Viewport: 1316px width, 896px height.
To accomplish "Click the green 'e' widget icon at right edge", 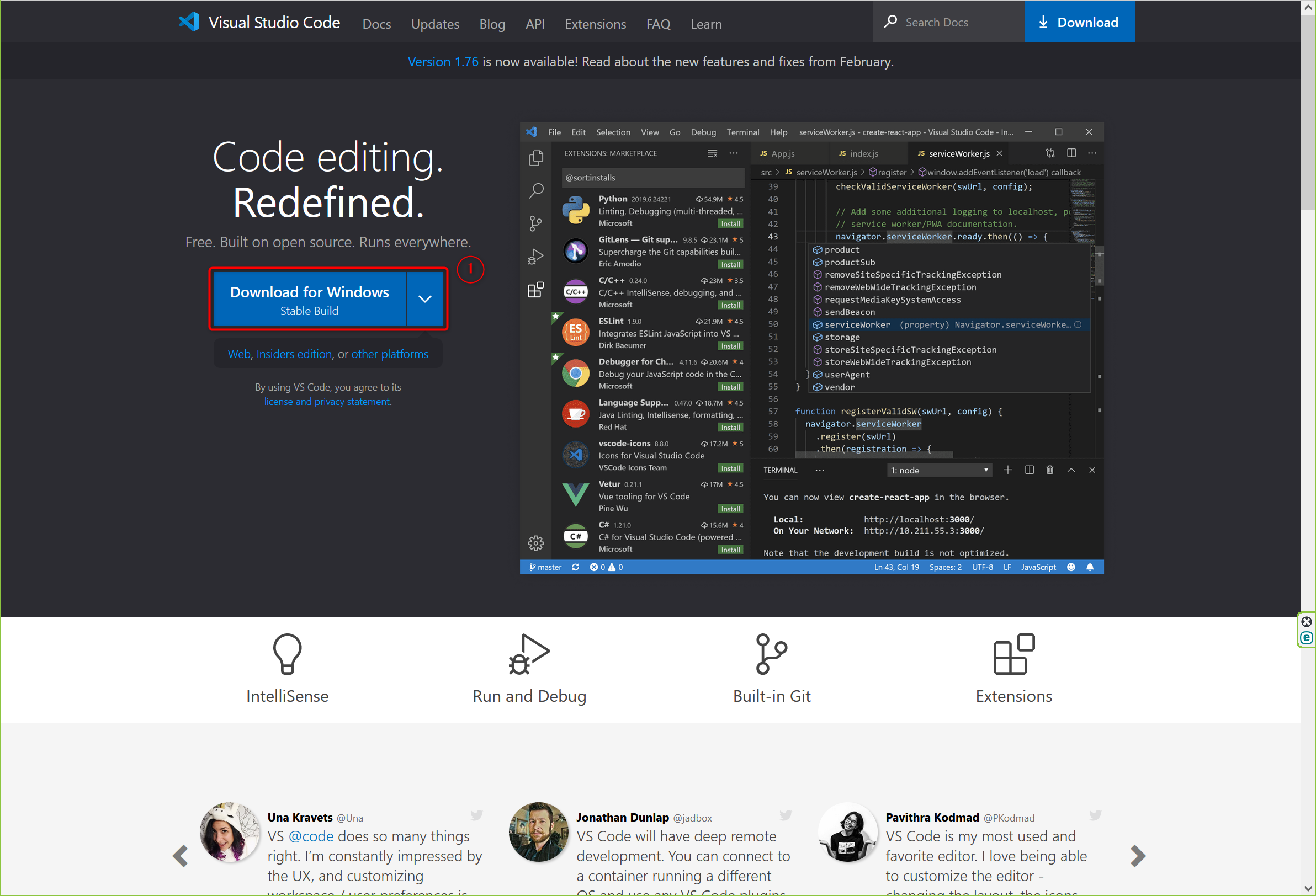I will click(x=1307, y=638).
